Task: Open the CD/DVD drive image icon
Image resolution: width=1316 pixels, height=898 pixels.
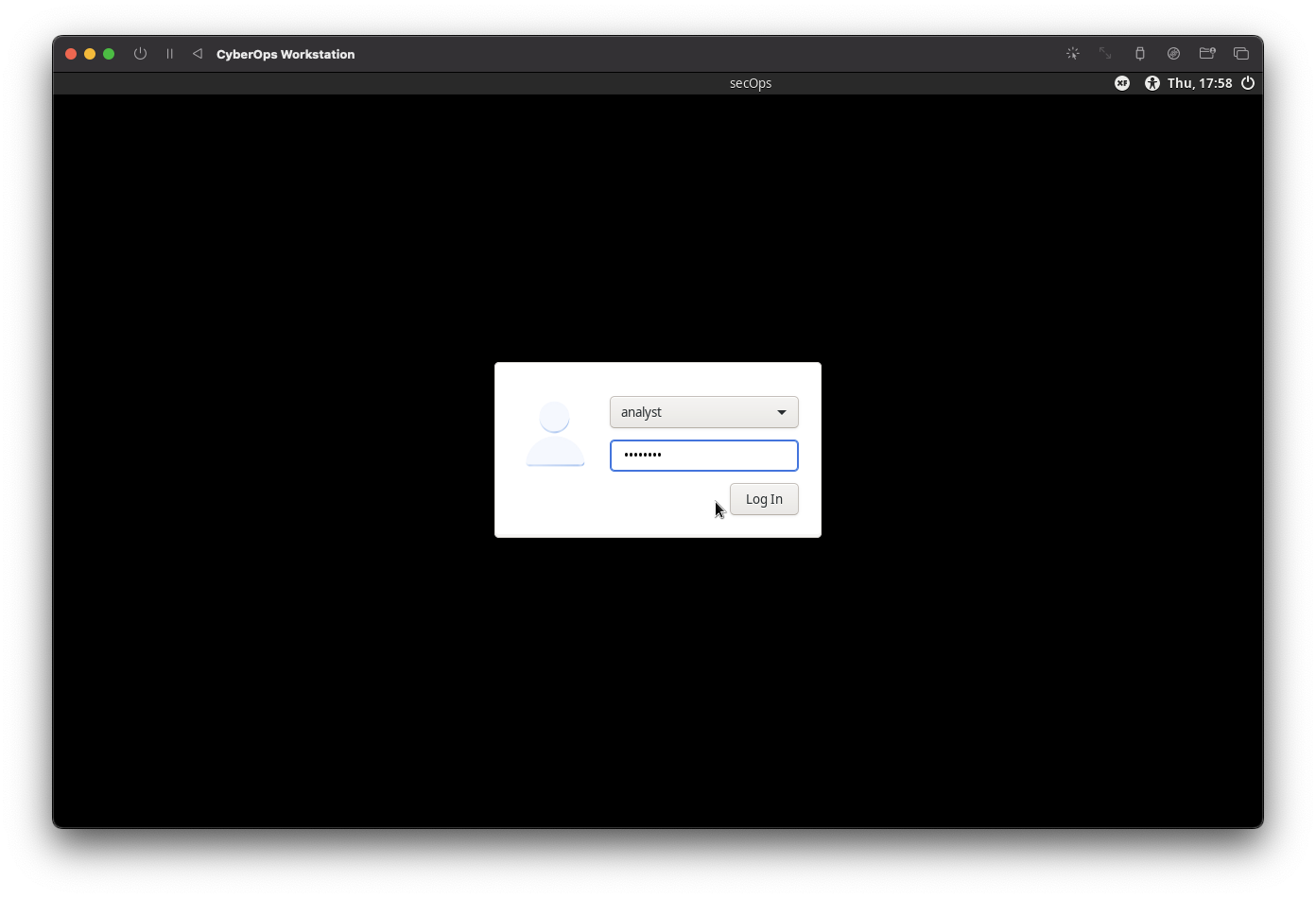Action: (1173, 54)
